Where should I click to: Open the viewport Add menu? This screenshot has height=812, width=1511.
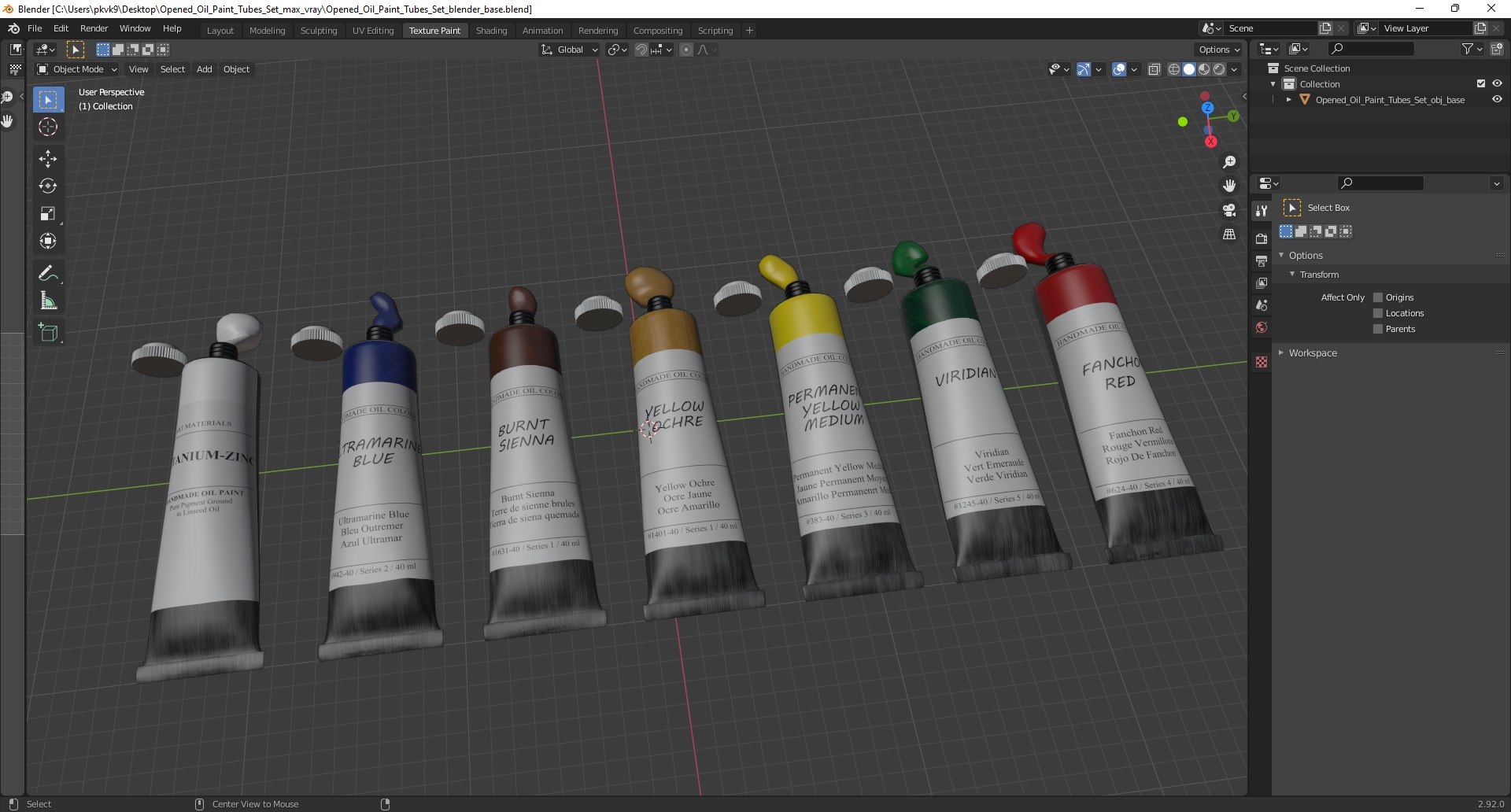204,69
